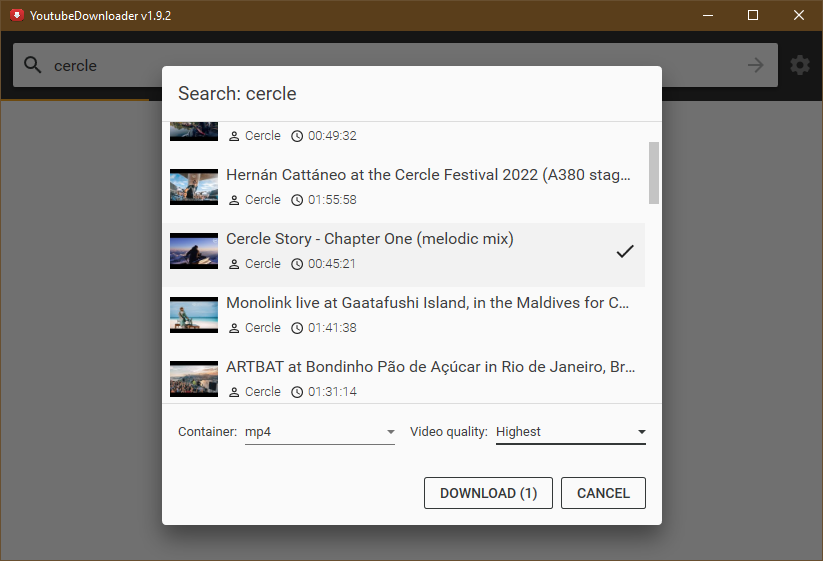Open the Container mp4 dropdown
Screen dimensions: 823x561
(x=320, y=432)
